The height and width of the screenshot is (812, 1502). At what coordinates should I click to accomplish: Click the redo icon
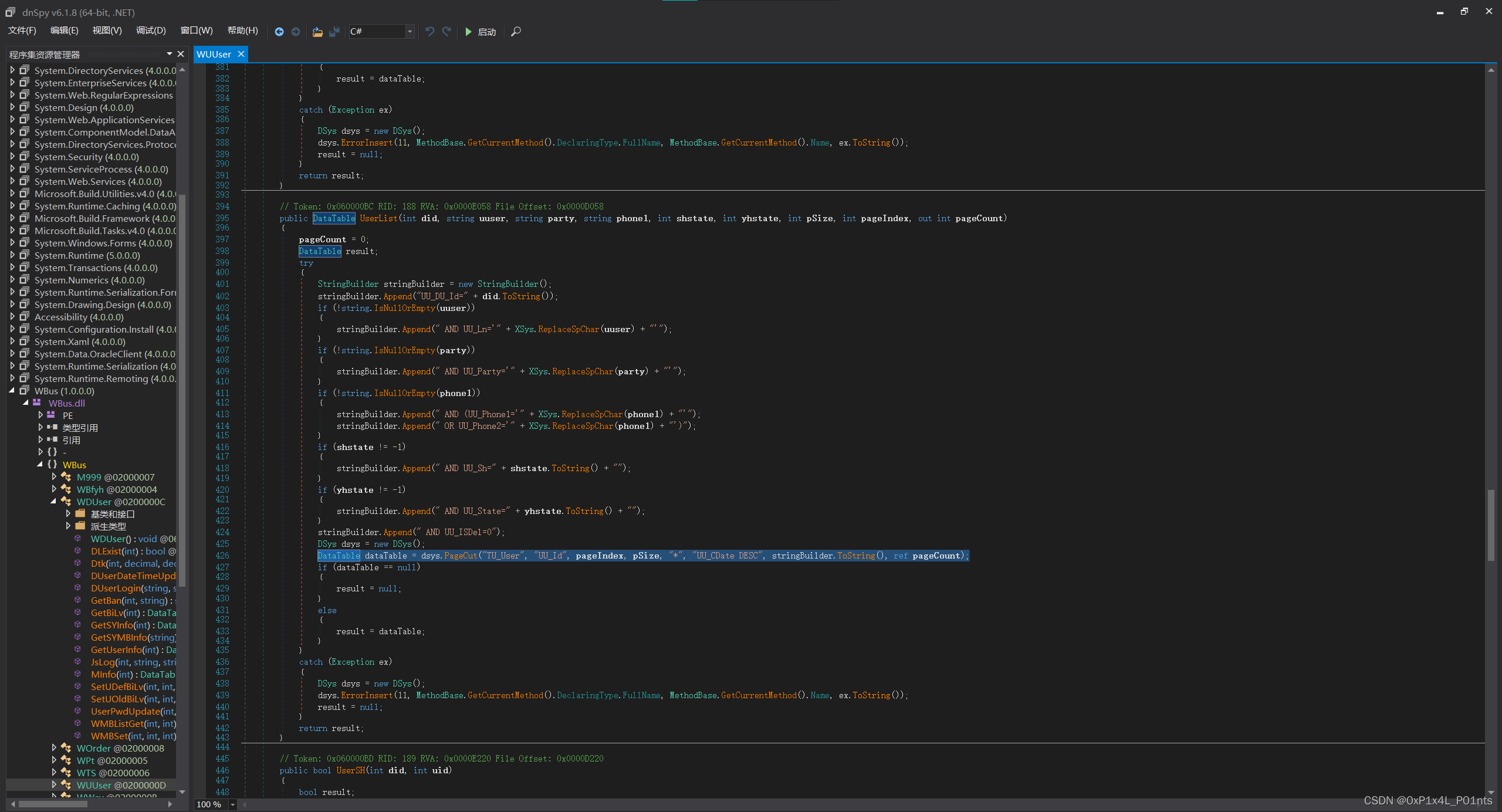click(x=447, y=32)
